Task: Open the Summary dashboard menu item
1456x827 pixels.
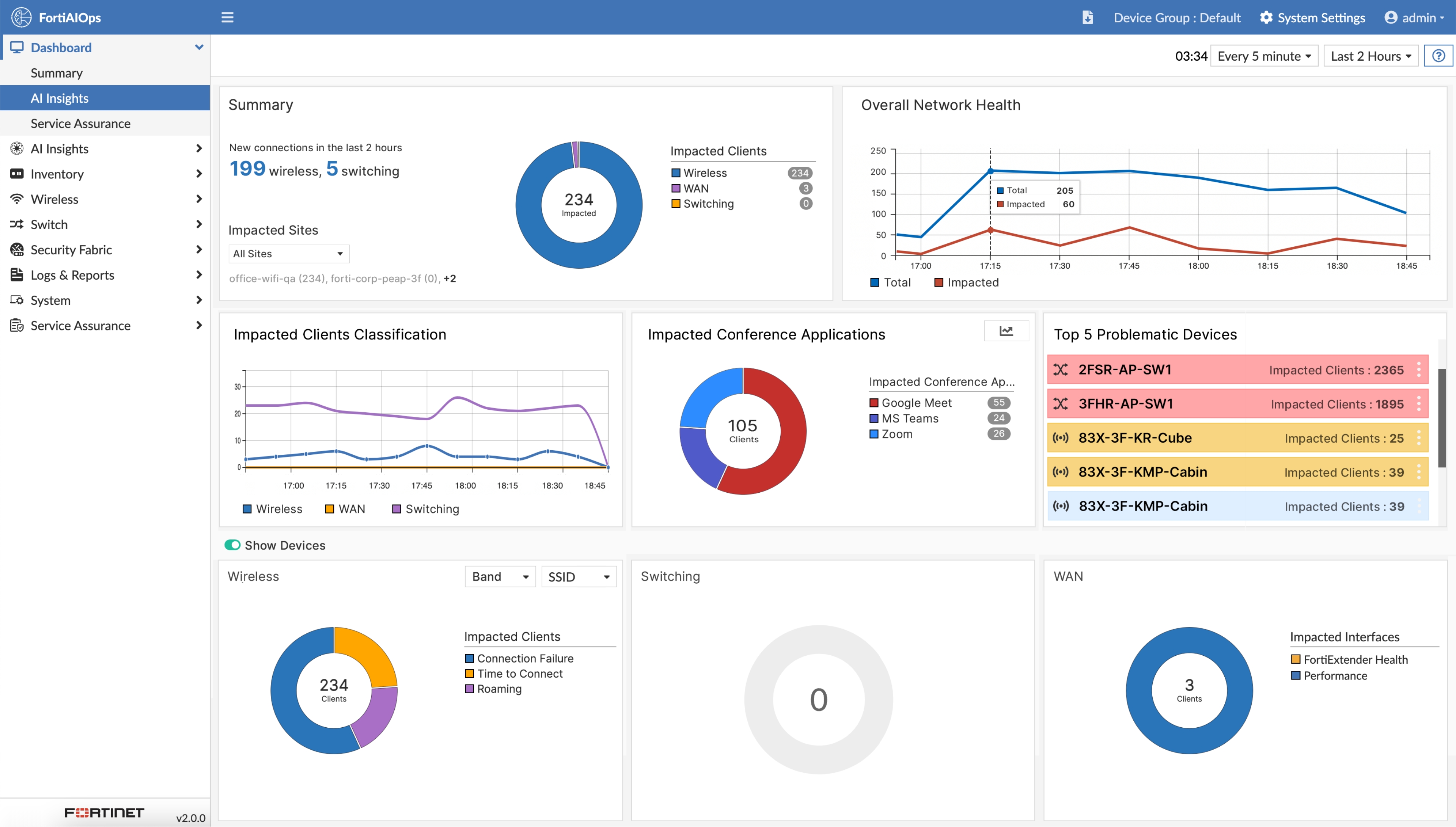Action: [56, 73]
